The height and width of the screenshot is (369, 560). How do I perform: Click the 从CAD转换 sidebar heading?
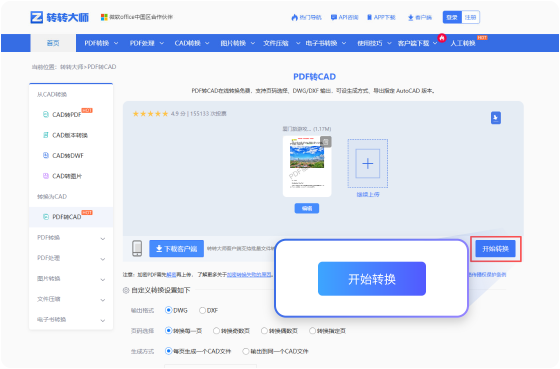coord(52,95)
